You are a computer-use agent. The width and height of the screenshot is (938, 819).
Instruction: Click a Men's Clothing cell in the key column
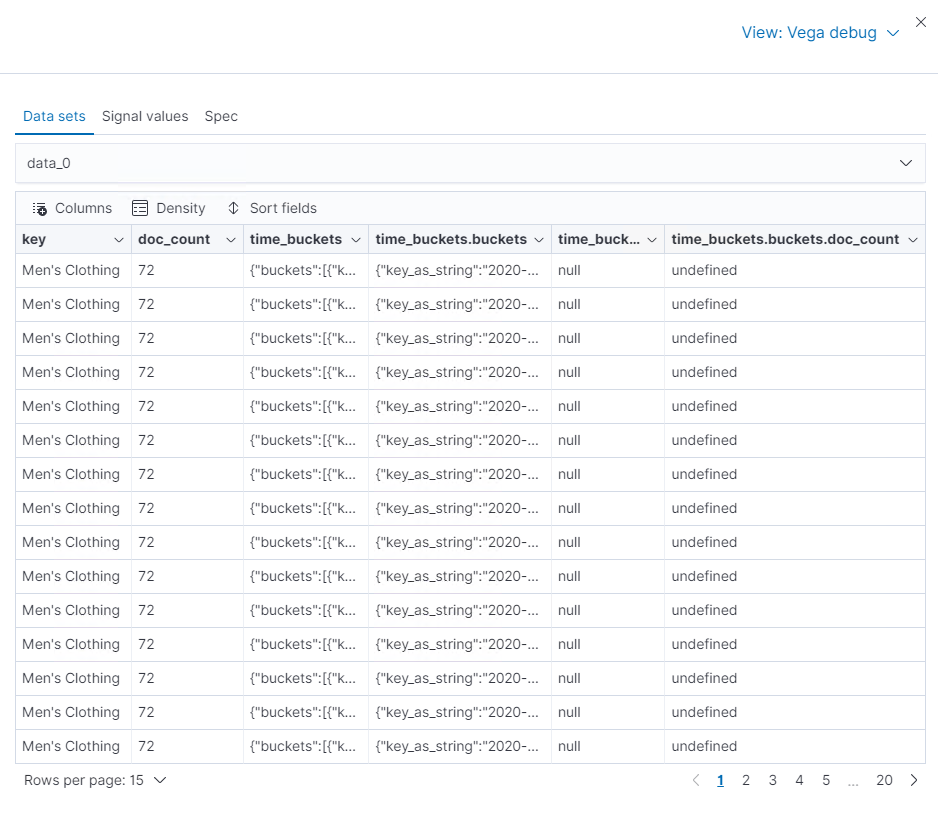pos(71,270)
